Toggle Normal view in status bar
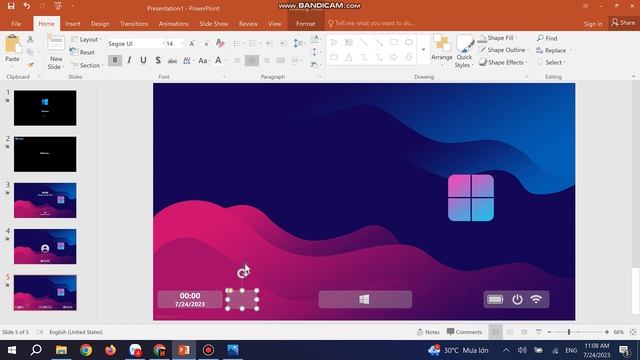This screenshot has width=640, height=360. pos(495,332)
